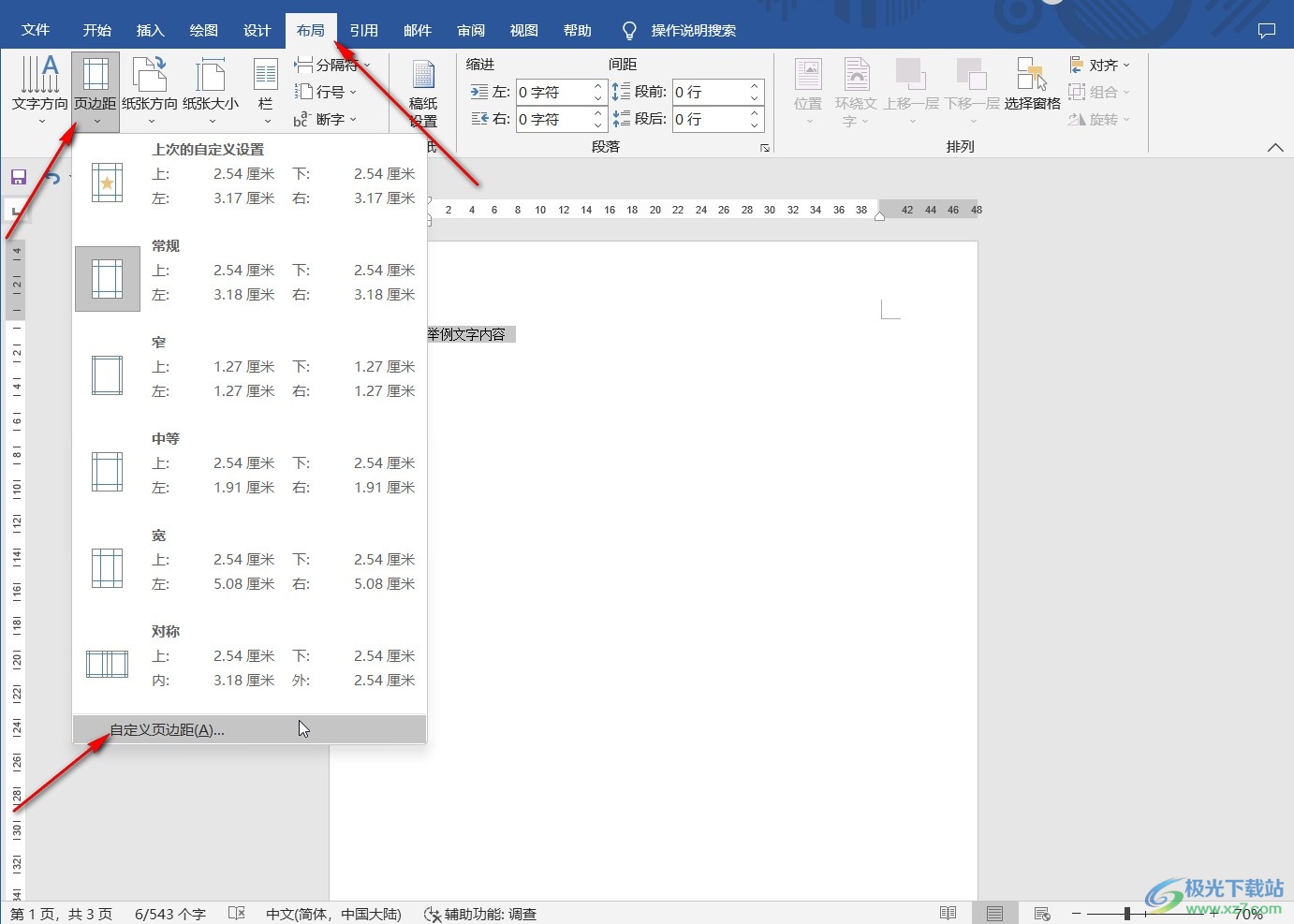Open Hyphenation (断字) menu
This screenshot has height=924, width=1294.
point(326,119)
